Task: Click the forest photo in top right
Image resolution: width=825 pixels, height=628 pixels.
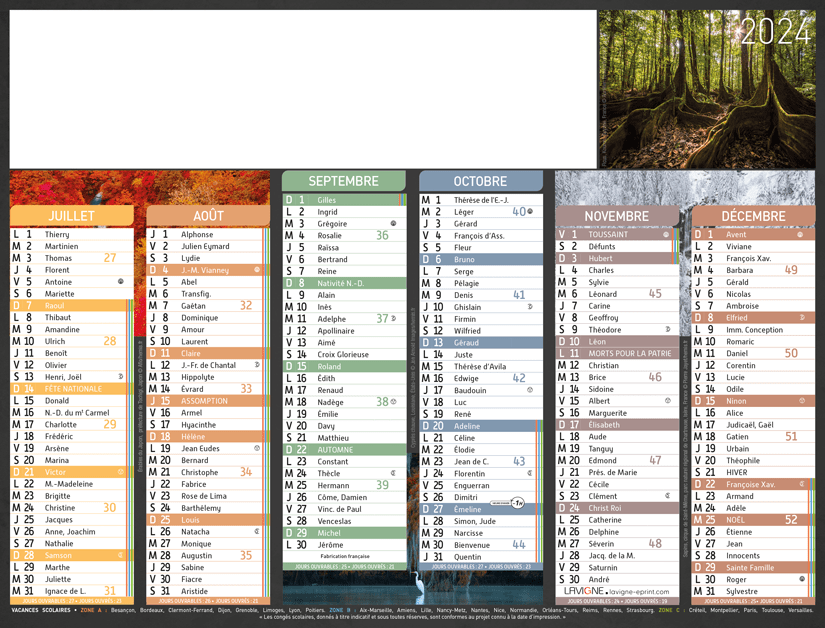Action: coord(706,88)
